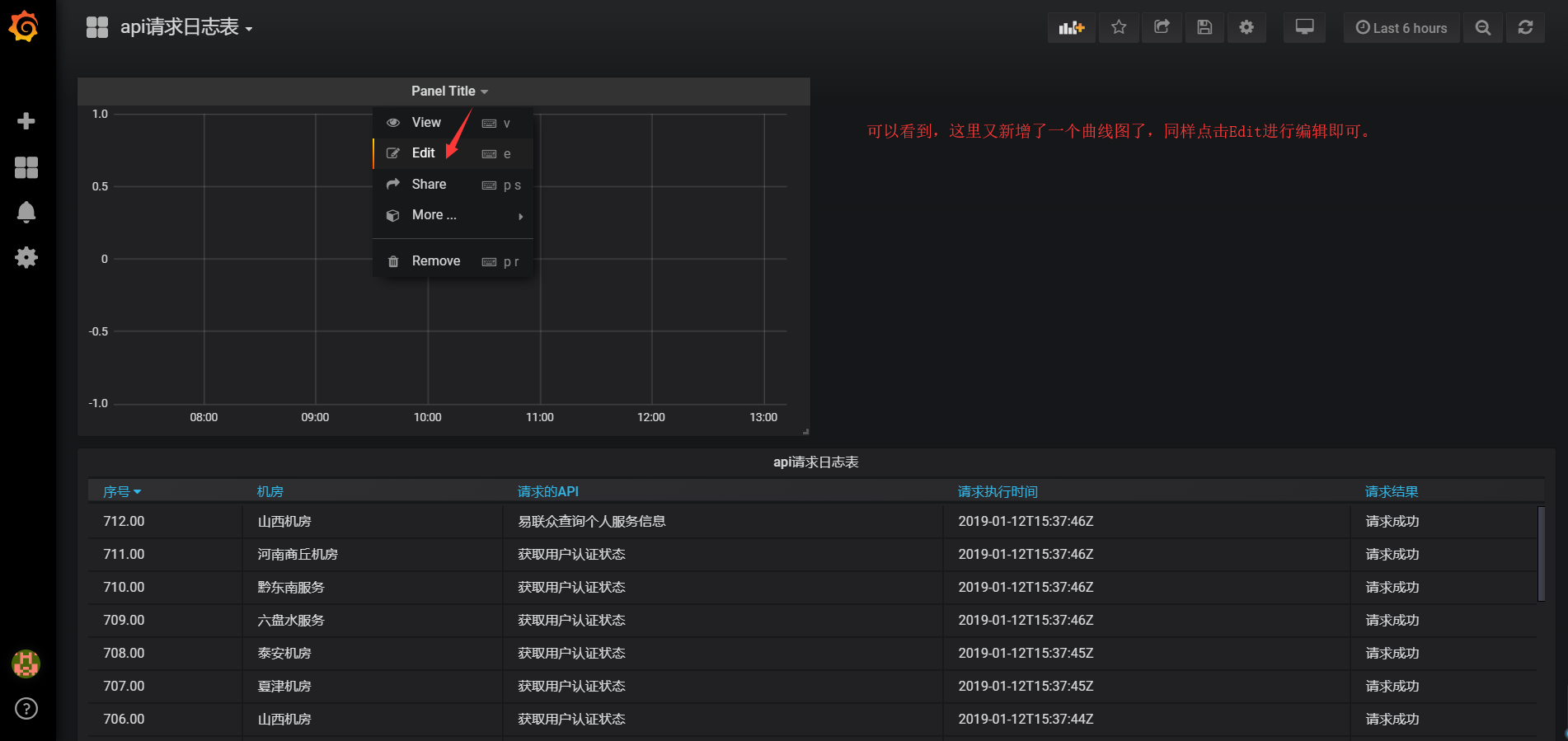Sort table by 请求结果 column header
The image size is (1568, 741).
tap(1392, 491)
